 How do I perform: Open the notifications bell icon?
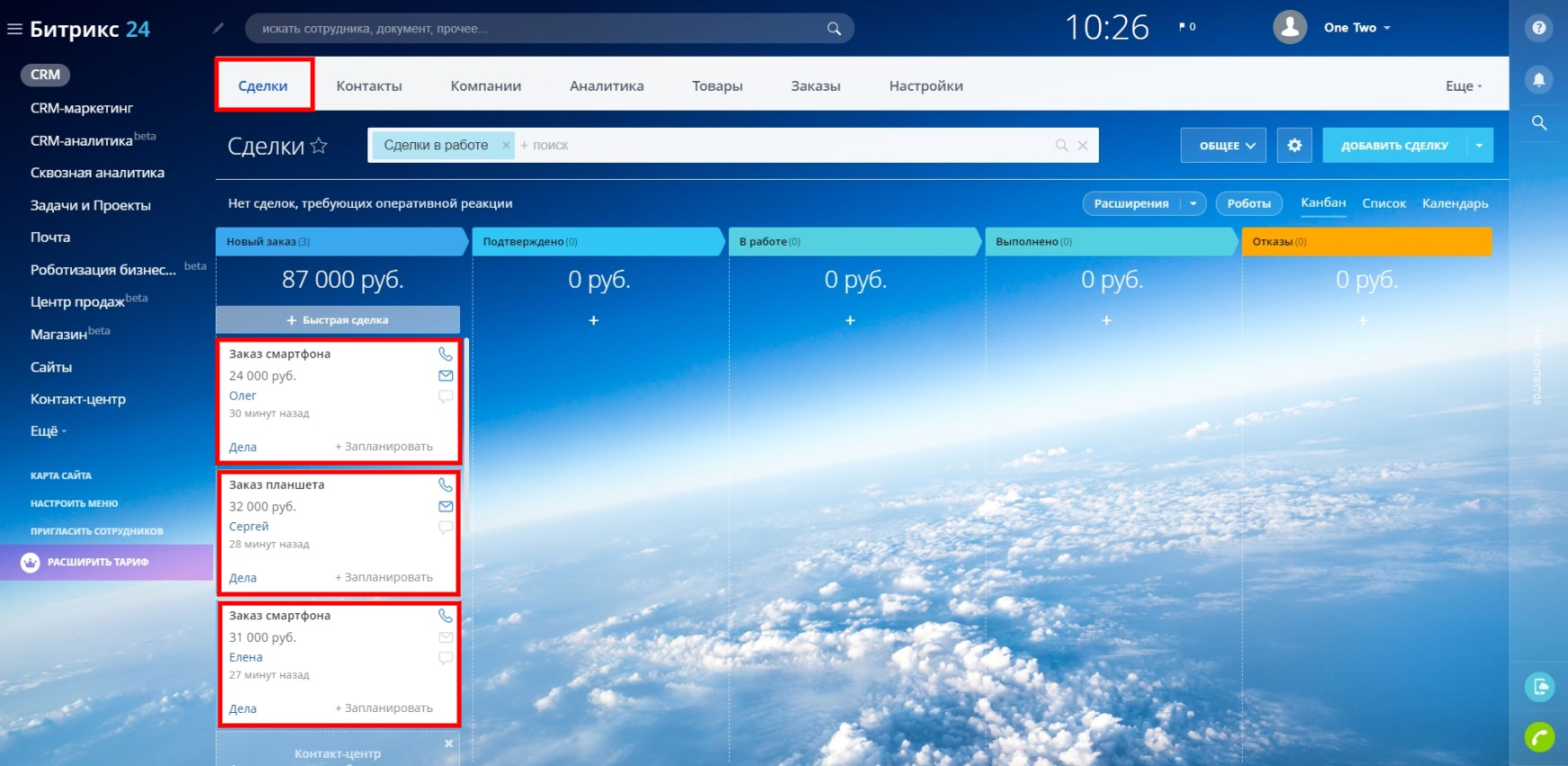click(1539, 80)
